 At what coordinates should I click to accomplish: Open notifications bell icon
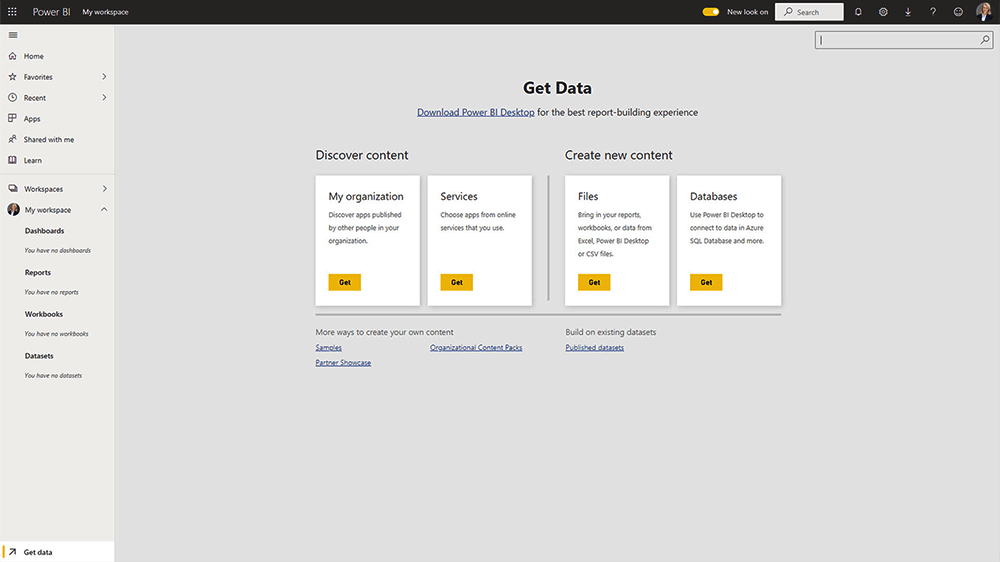click(858, 11)
